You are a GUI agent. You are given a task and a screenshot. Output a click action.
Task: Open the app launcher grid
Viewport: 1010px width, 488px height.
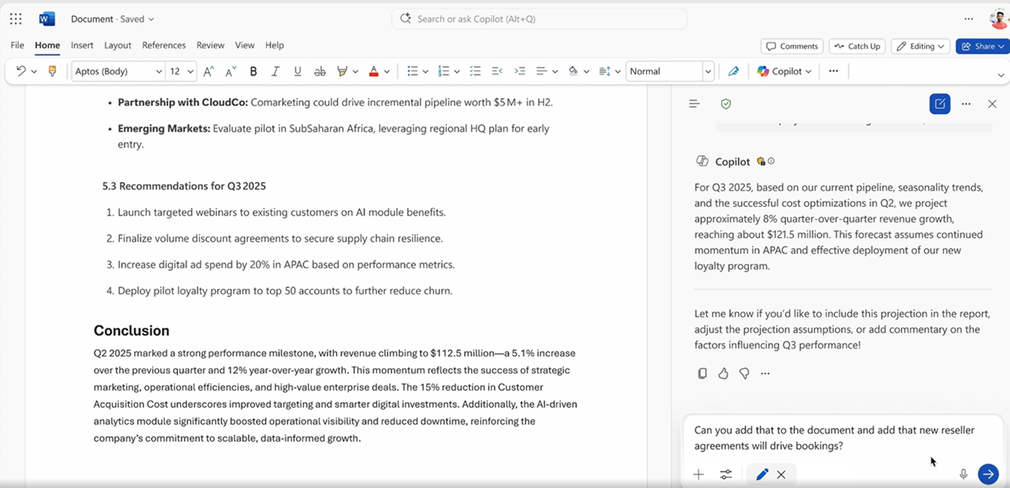(16, 19)
